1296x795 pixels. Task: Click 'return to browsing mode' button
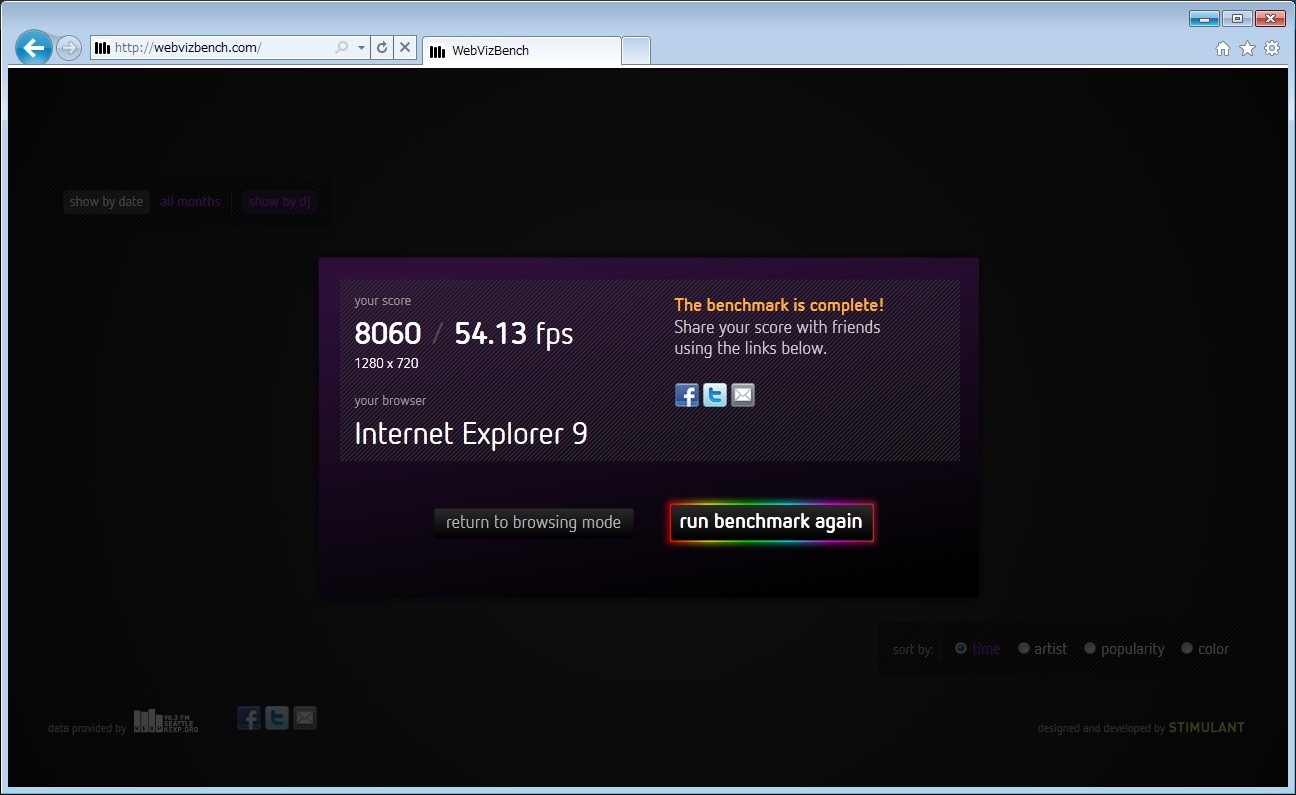[x=534, y=522]
